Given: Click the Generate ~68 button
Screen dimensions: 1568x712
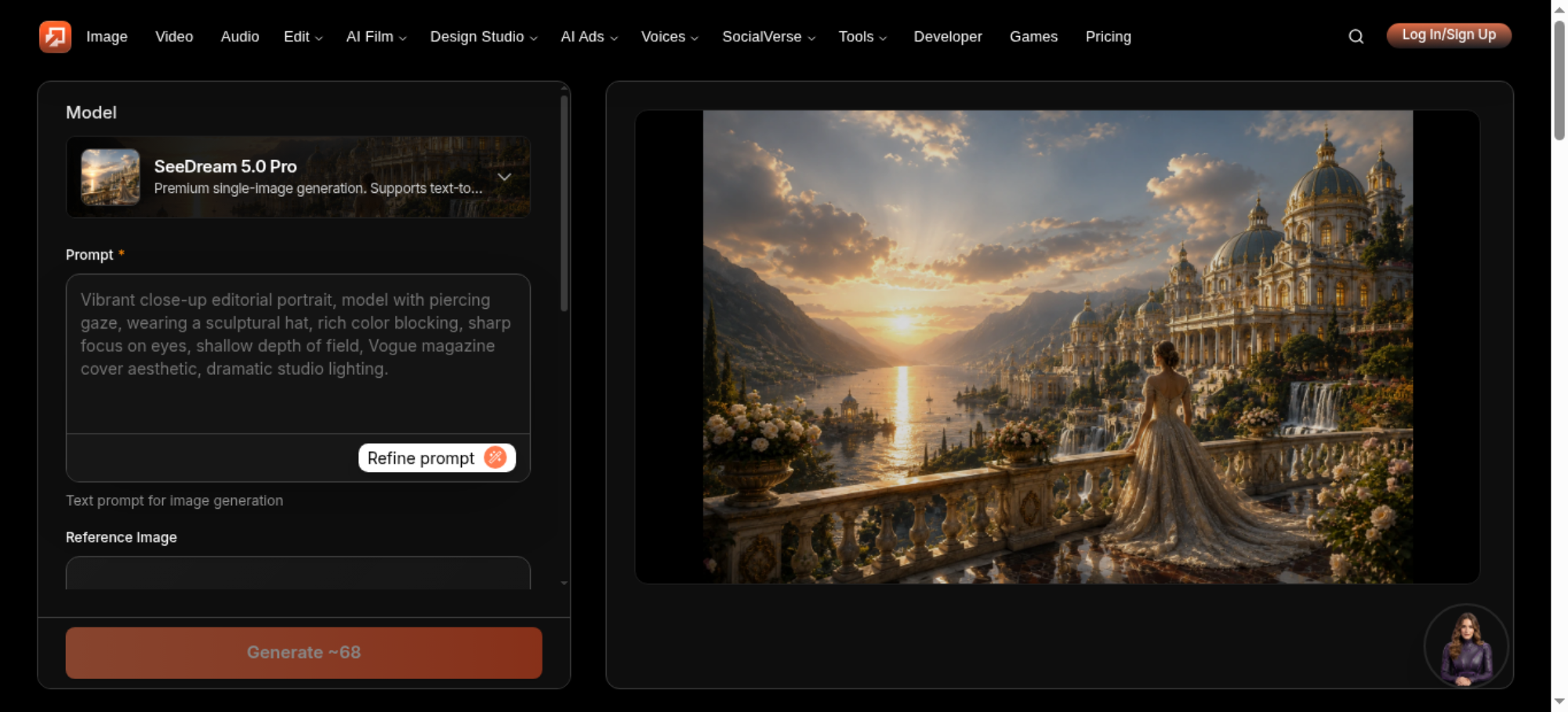Looking at the screenshot, I should click(303, 652).
